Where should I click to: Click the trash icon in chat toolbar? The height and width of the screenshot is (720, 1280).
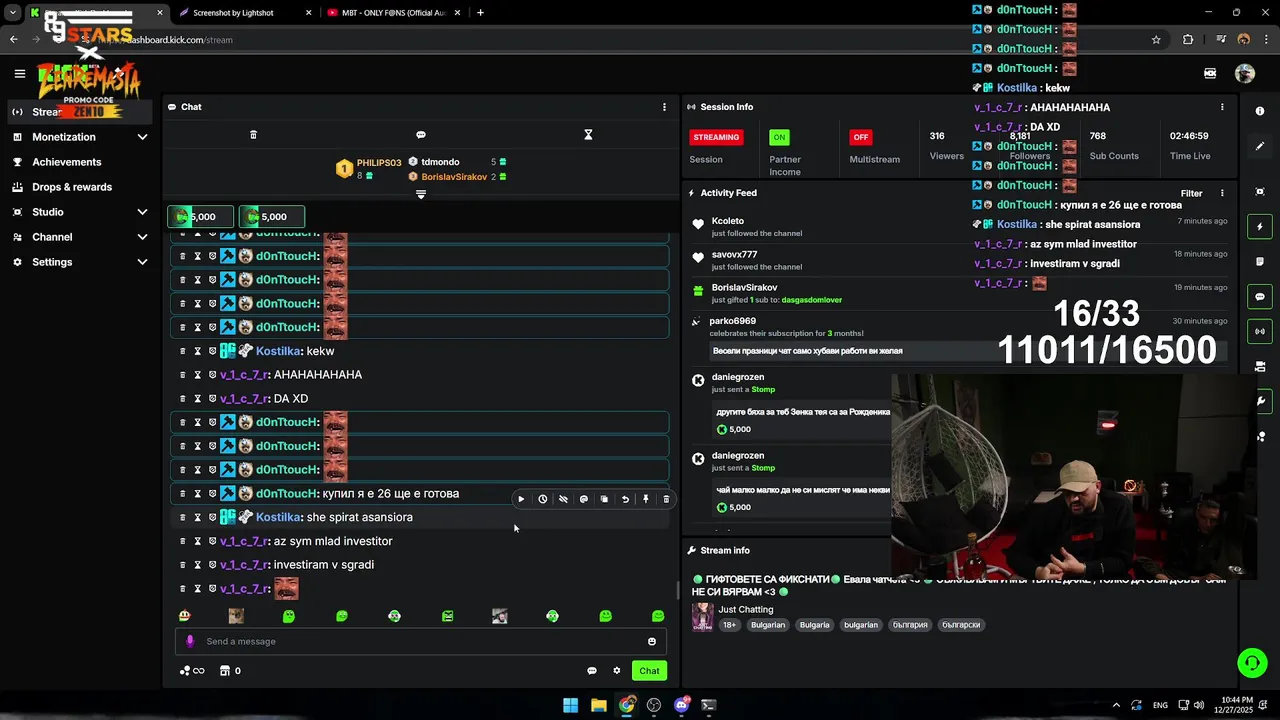pyautogui.click(x=253, y=135)
